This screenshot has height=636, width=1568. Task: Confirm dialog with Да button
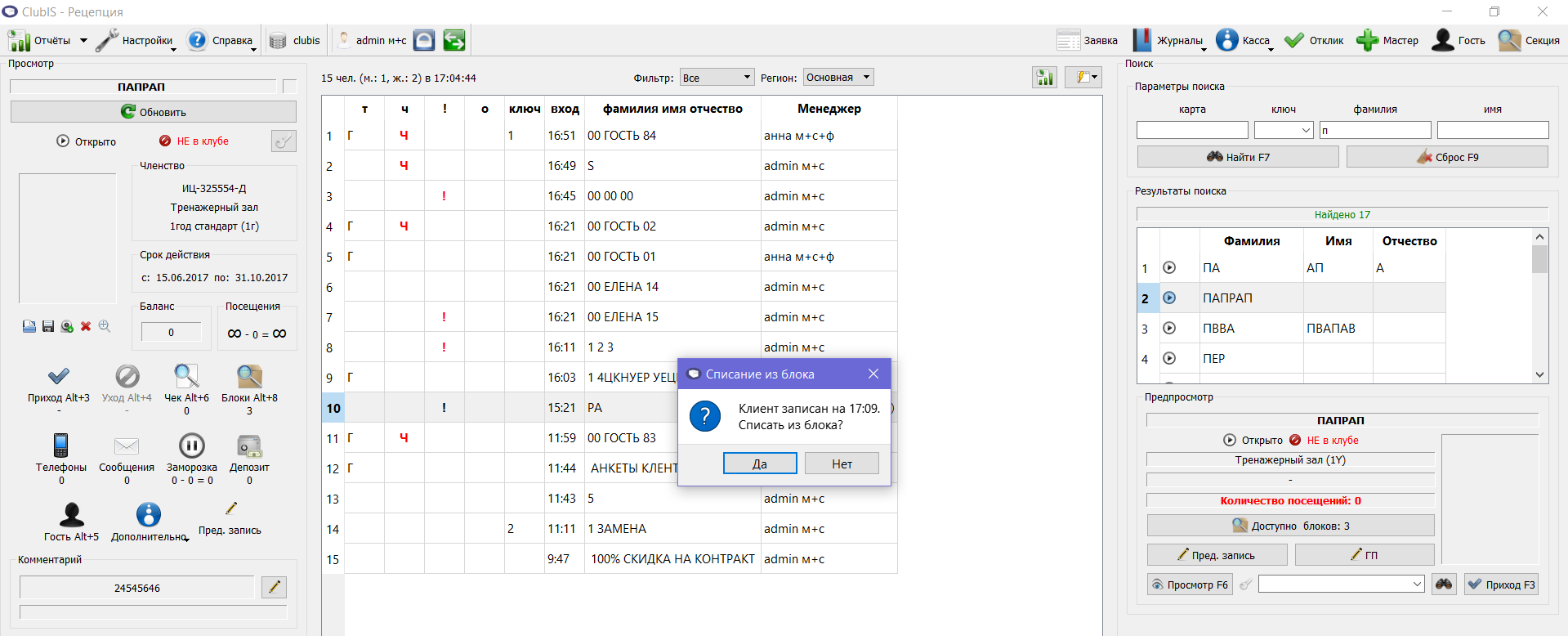pos(760,464)
